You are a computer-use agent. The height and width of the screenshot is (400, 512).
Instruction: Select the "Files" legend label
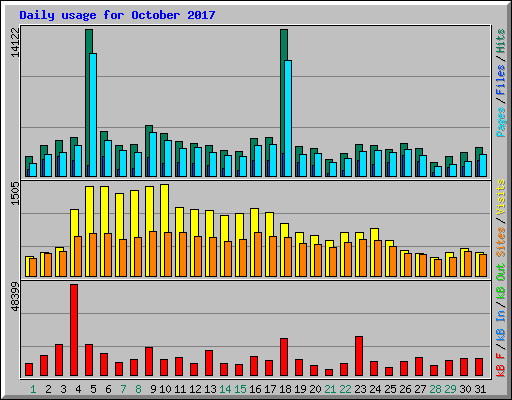[x=501, y=80]
